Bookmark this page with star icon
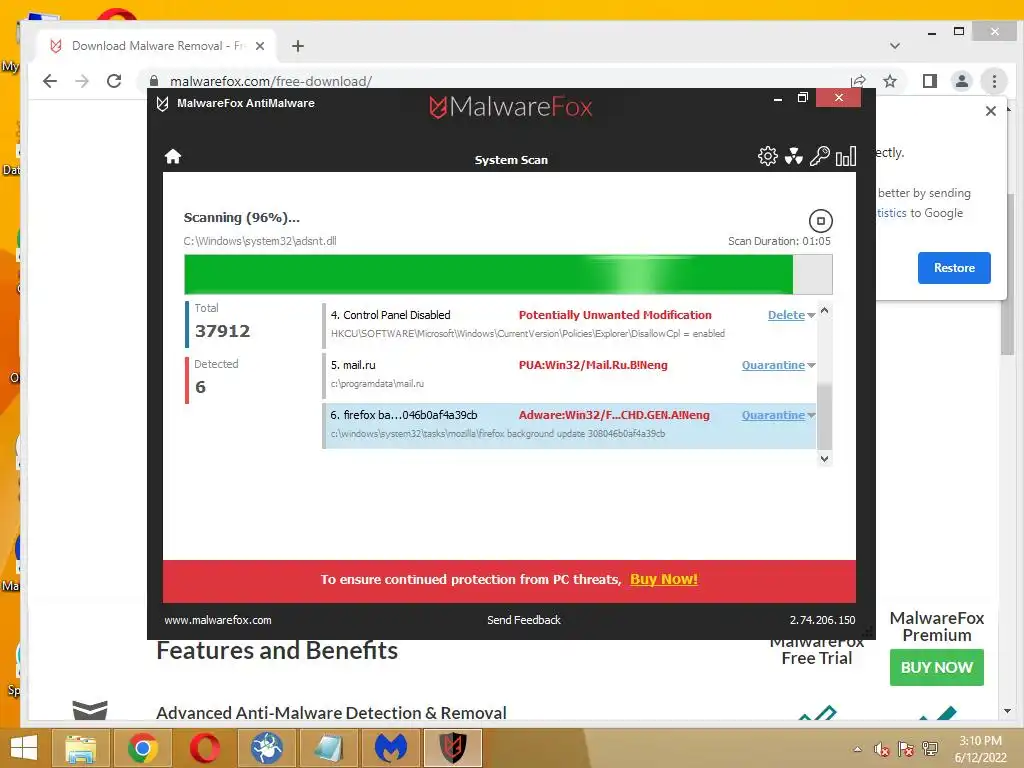1024x768 pixels. (x=889, y=81)
